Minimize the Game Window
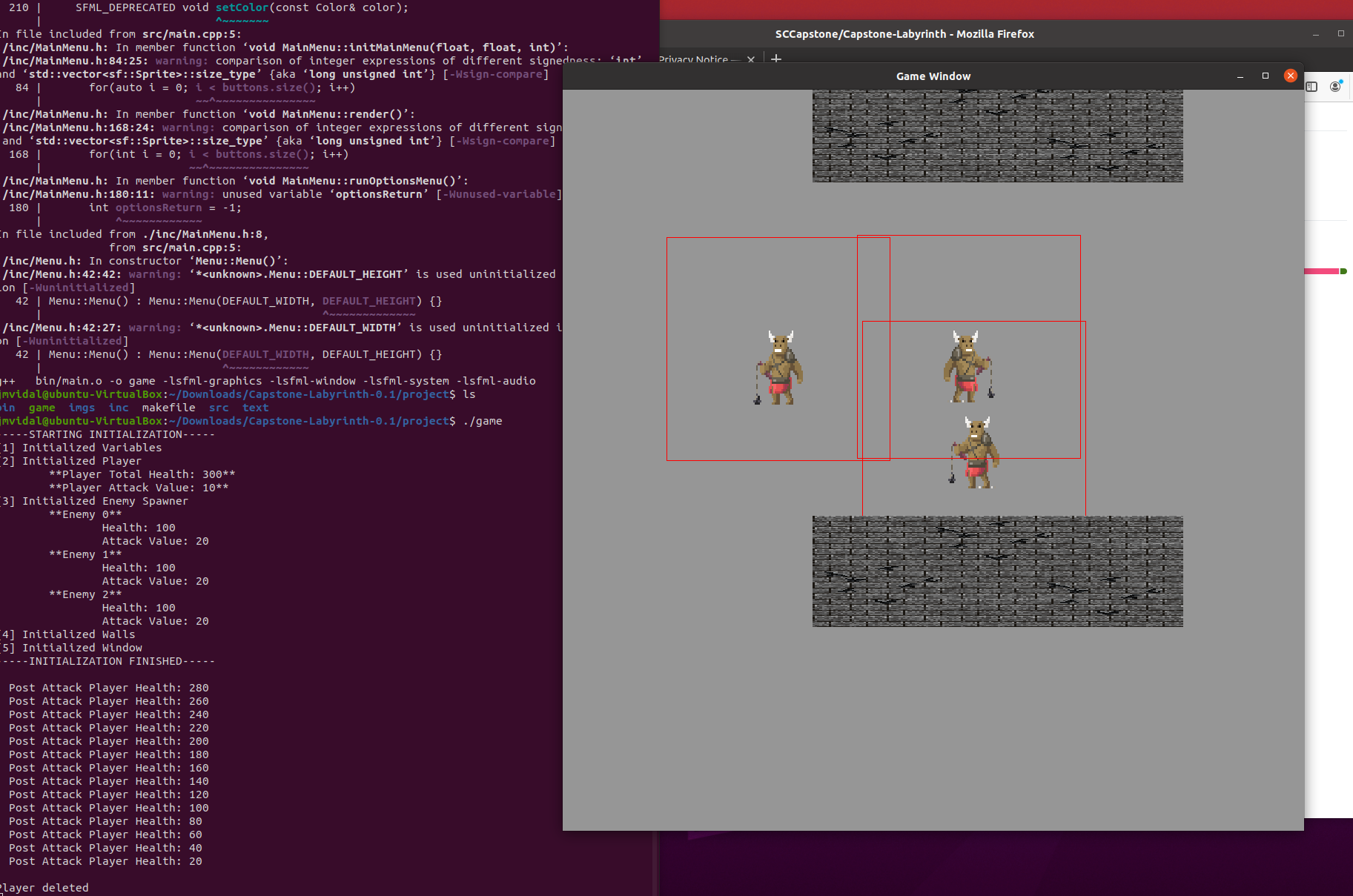This screenshot has width=1353, height=896. 1240,76
